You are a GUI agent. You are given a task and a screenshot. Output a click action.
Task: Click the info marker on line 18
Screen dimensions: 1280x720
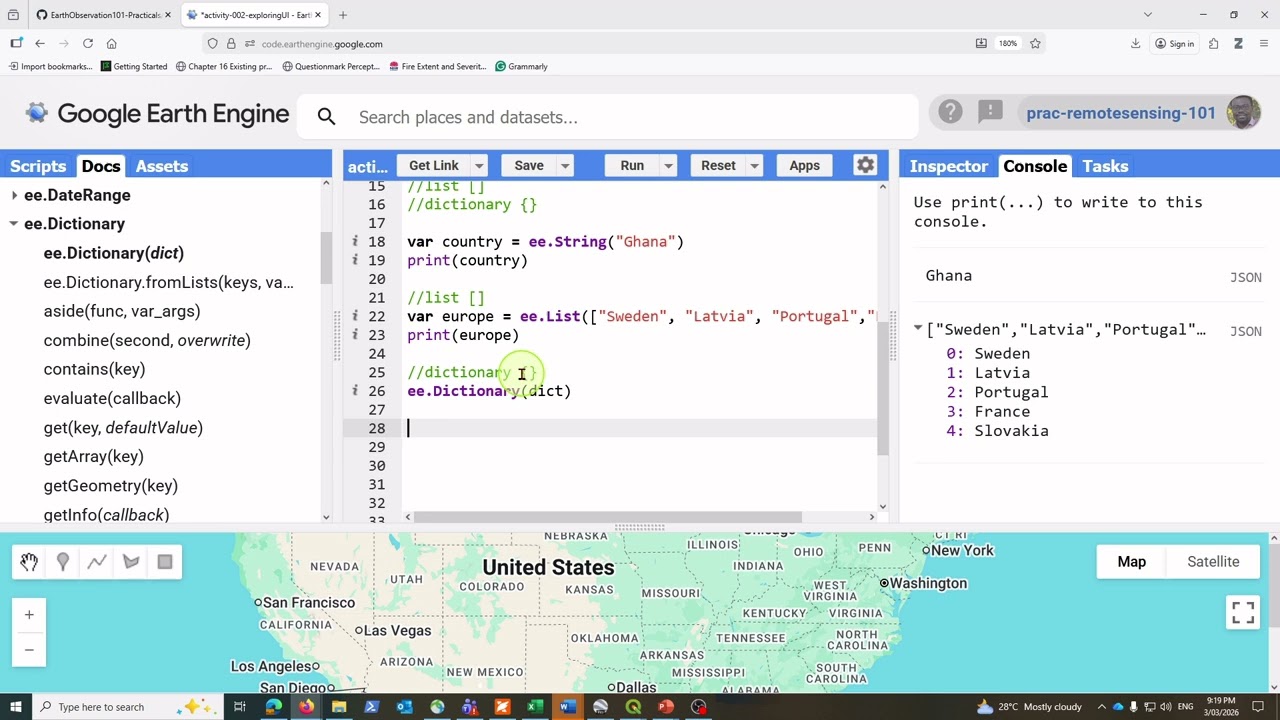355,241
